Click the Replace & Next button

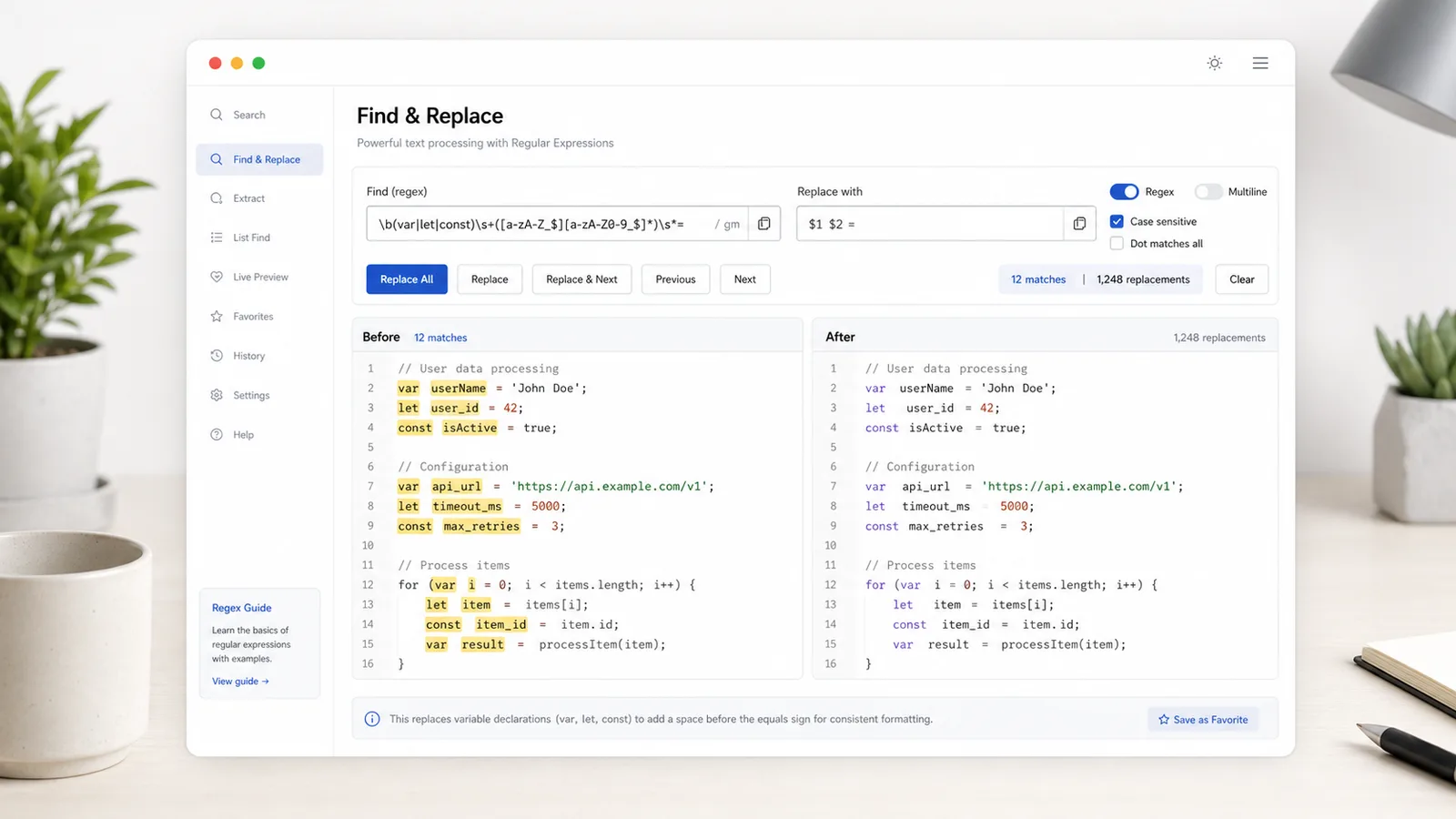pos(581,279)
